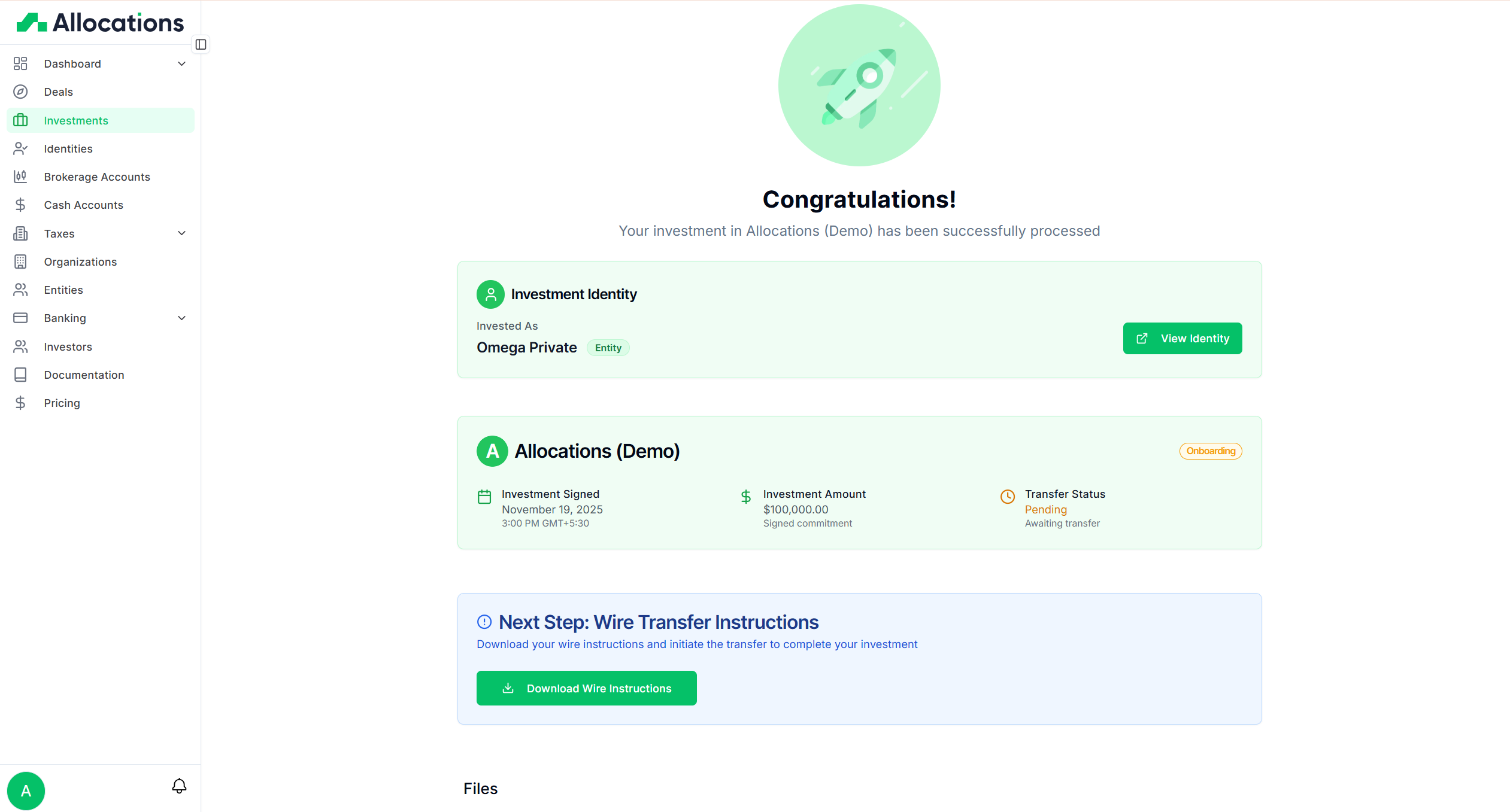The height and width of the screenshot is (812, 1510).
Task: Go to the Pricing page
Action: point(62,403)
